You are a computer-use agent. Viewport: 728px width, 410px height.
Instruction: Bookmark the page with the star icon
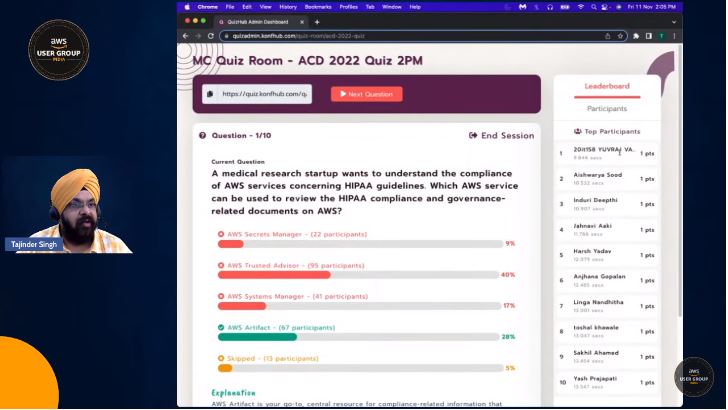tap(620, 36)
